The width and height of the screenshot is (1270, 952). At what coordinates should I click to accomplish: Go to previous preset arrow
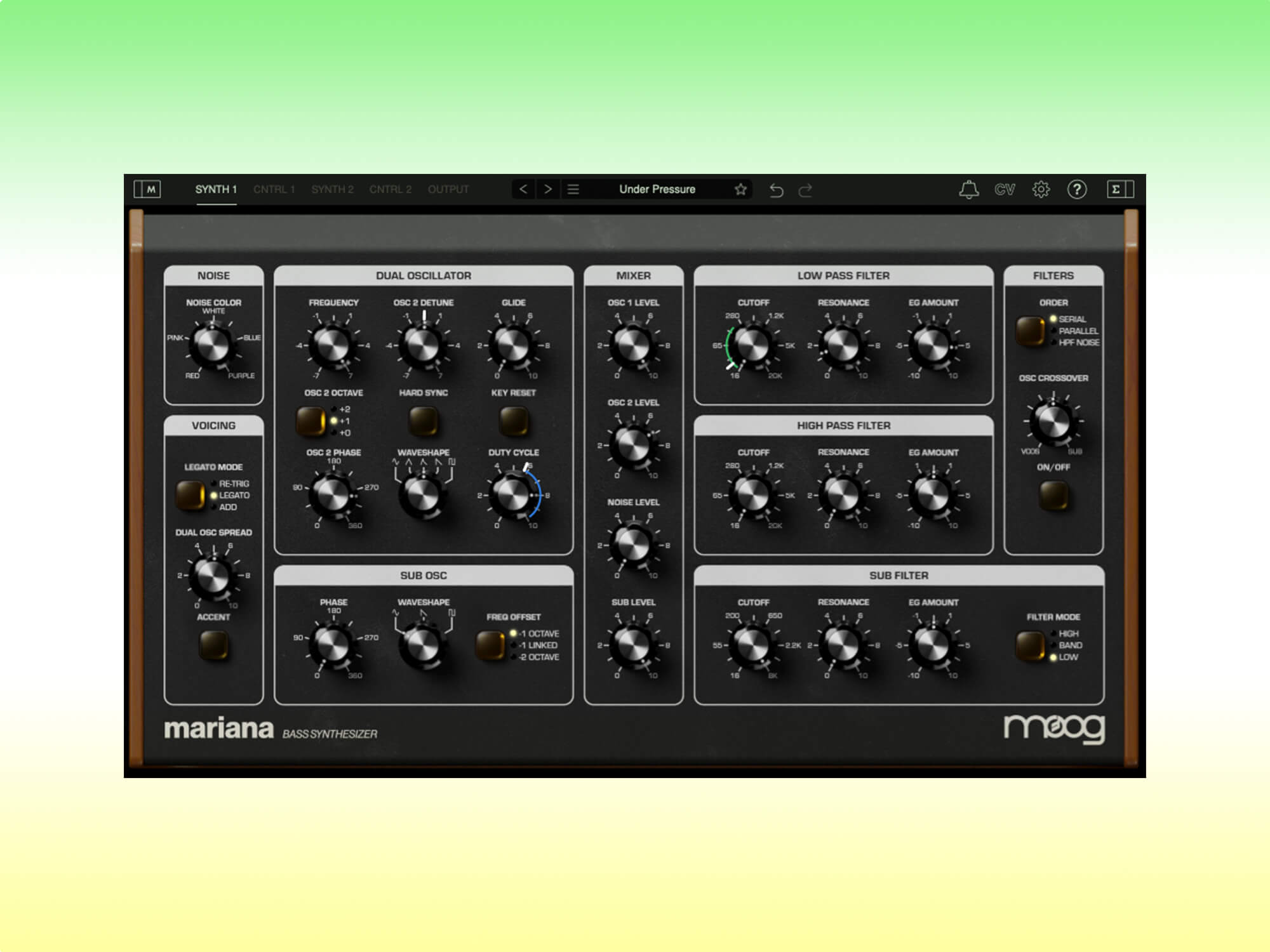point(523,189)
